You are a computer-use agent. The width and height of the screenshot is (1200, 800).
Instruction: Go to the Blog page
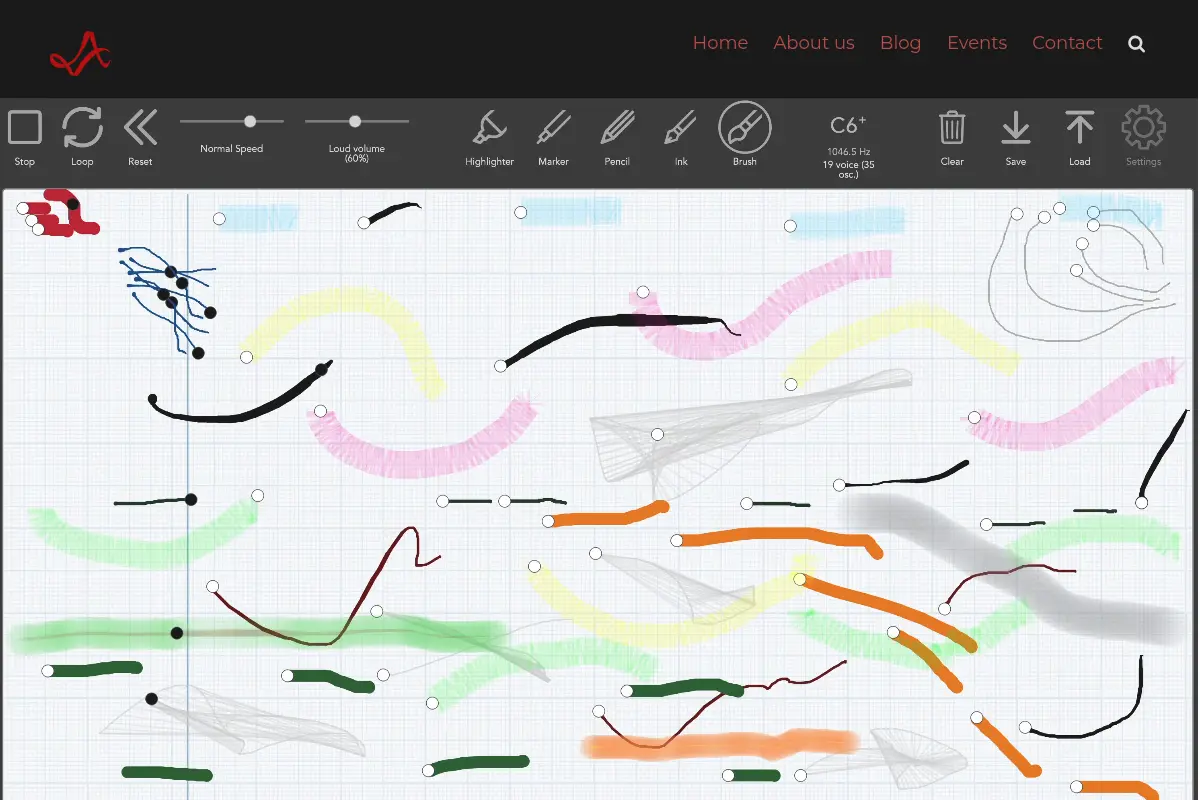coord(900,43)
